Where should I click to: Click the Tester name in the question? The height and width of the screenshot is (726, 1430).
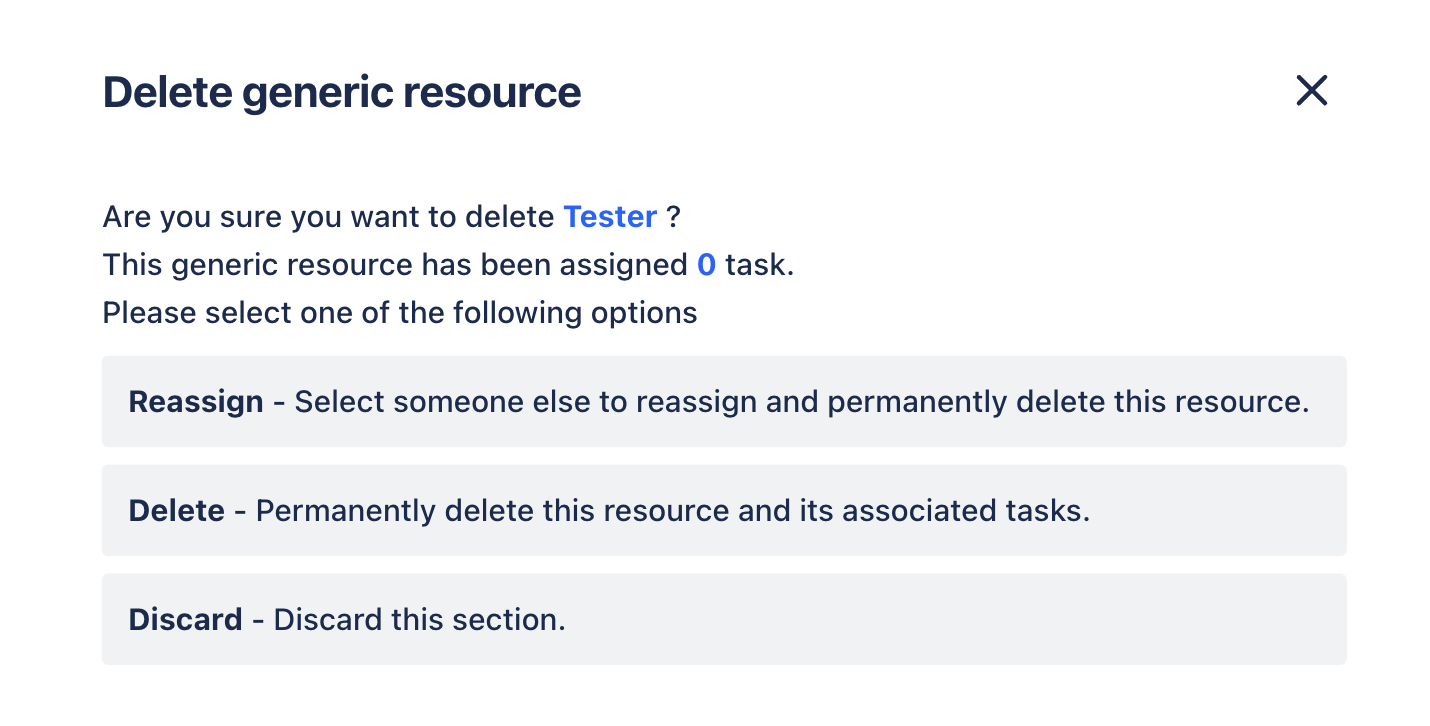tap(610, 216)
